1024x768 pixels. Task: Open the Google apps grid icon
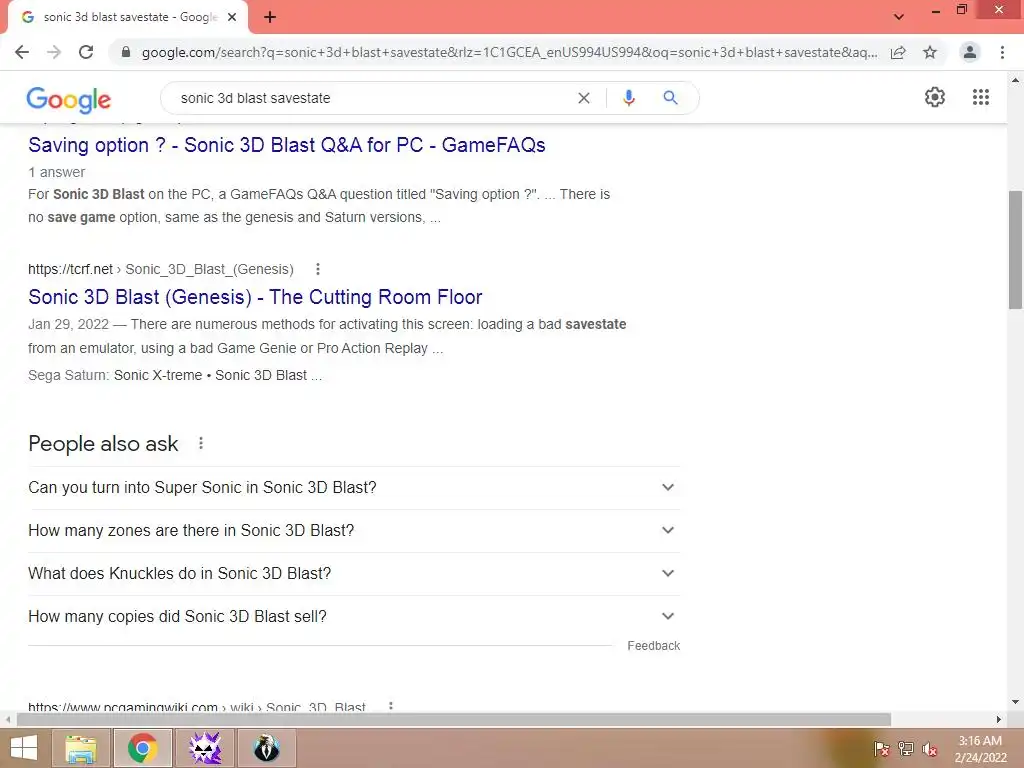(980, 97)
